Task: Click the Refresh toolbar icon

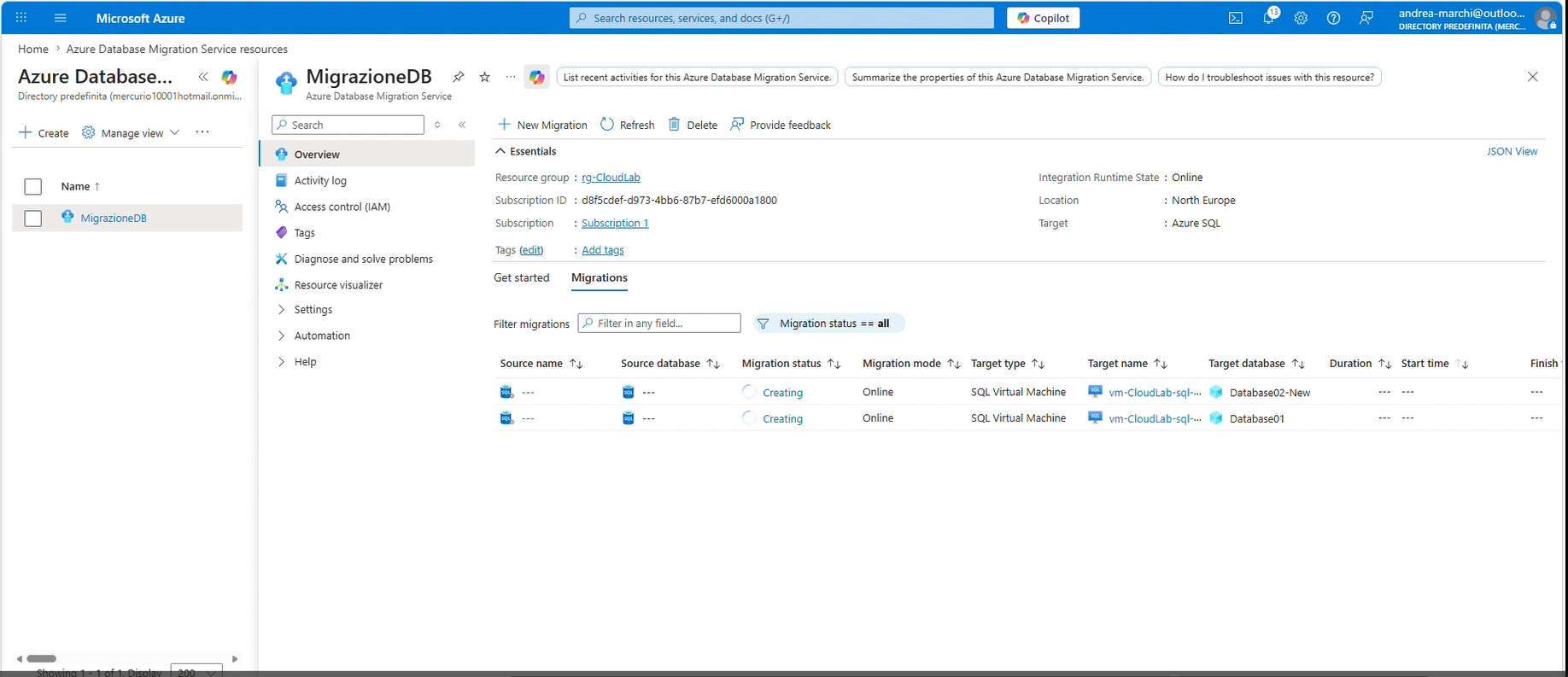Action: pyautogui.click(x=607, y=125)
